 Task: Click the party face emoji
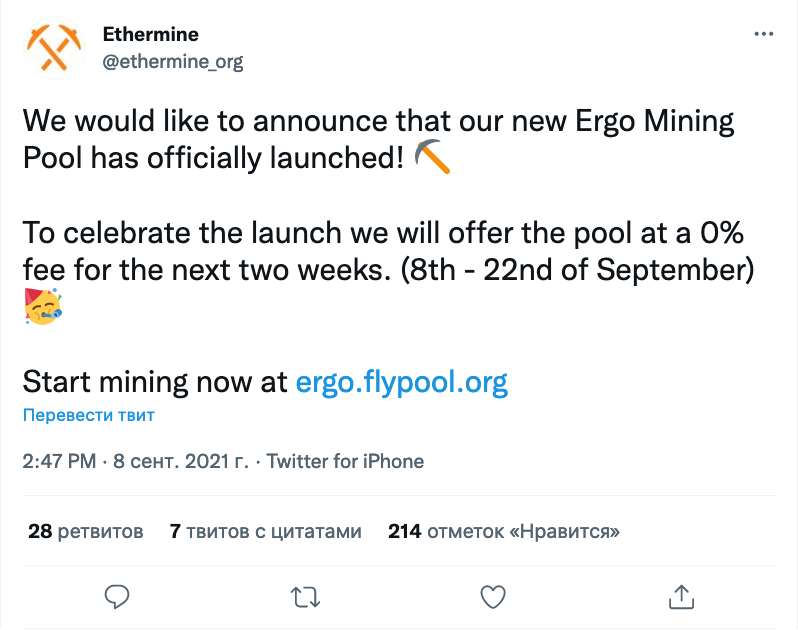coord(43,306)
